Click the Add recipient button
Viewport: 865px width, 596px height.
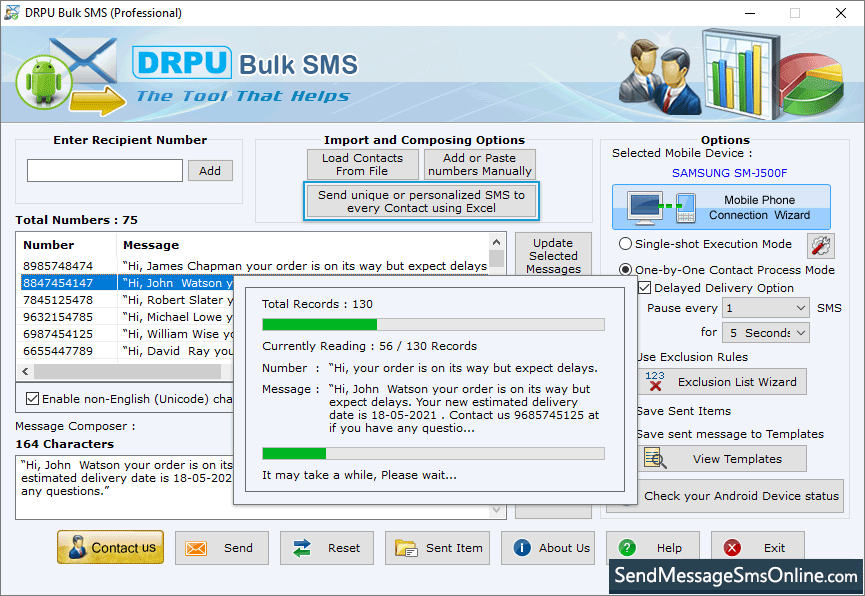(210, 171)
